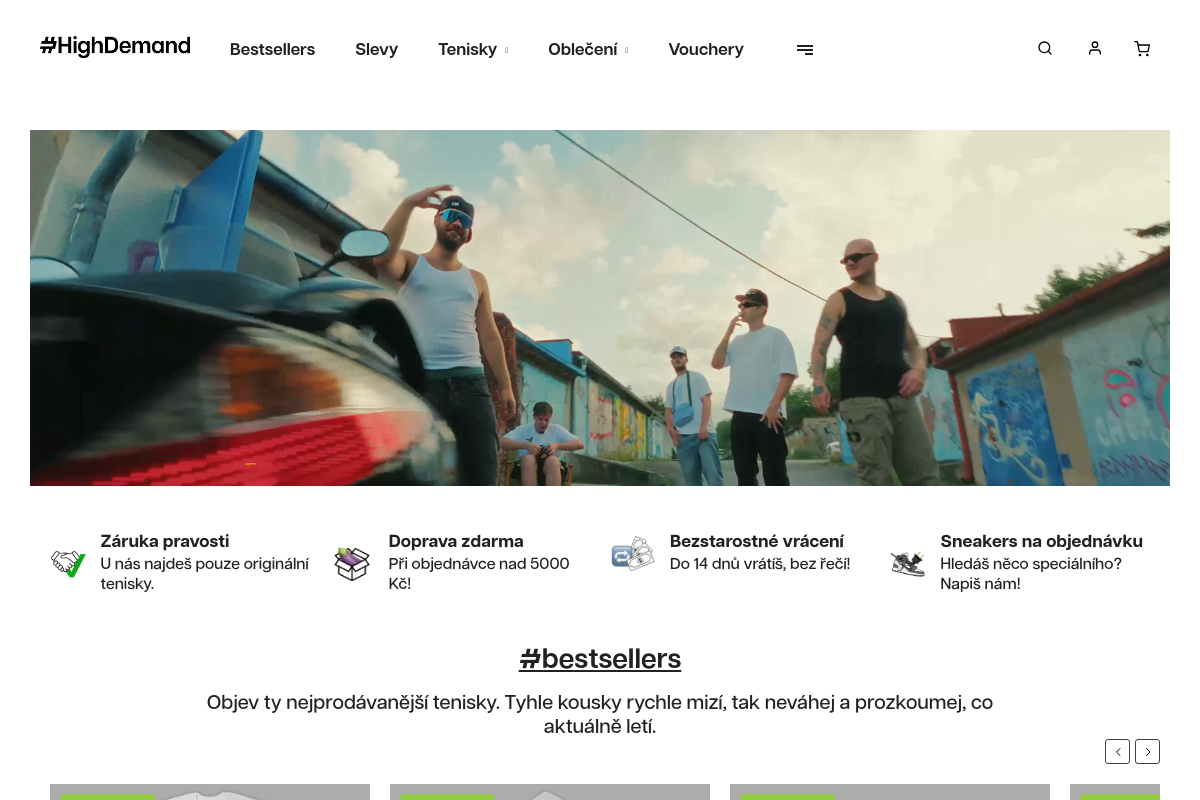
Task: Expand the Tenisky dropdown menu
Action: [x=473, y=49]
